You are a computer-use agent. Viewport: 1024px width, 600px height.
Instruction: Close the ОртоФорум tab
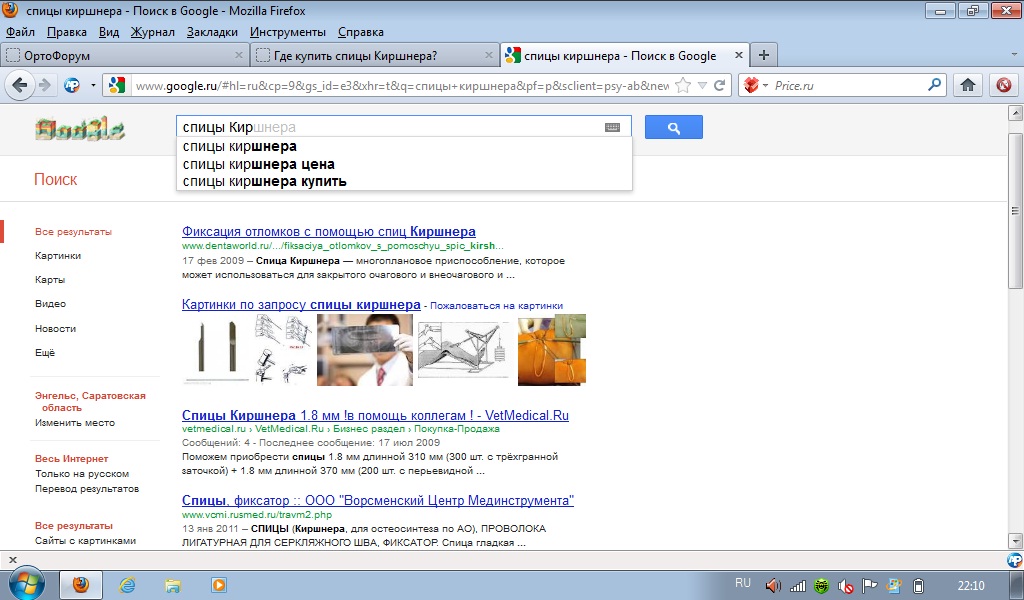(x=238, y=55)
